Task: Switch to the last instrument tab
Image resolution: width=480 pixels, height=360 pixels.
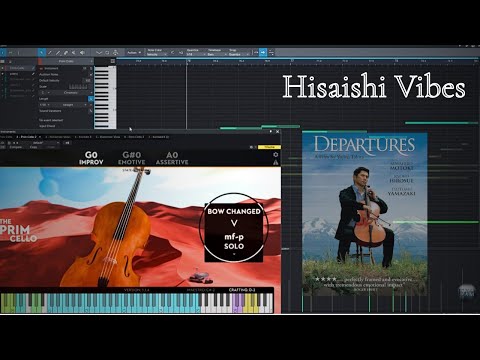Action: 160,137
